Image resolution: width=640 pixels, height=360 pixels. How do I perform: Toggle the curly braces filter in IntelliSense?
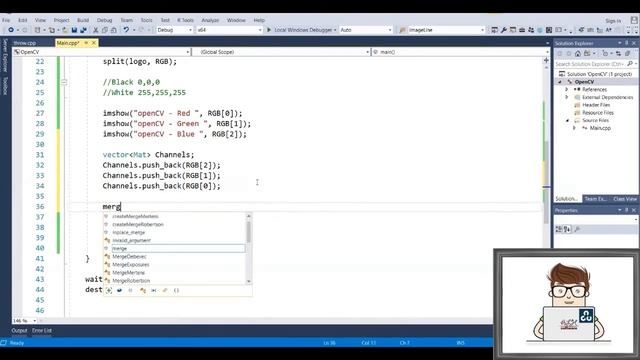coord(176,291)
